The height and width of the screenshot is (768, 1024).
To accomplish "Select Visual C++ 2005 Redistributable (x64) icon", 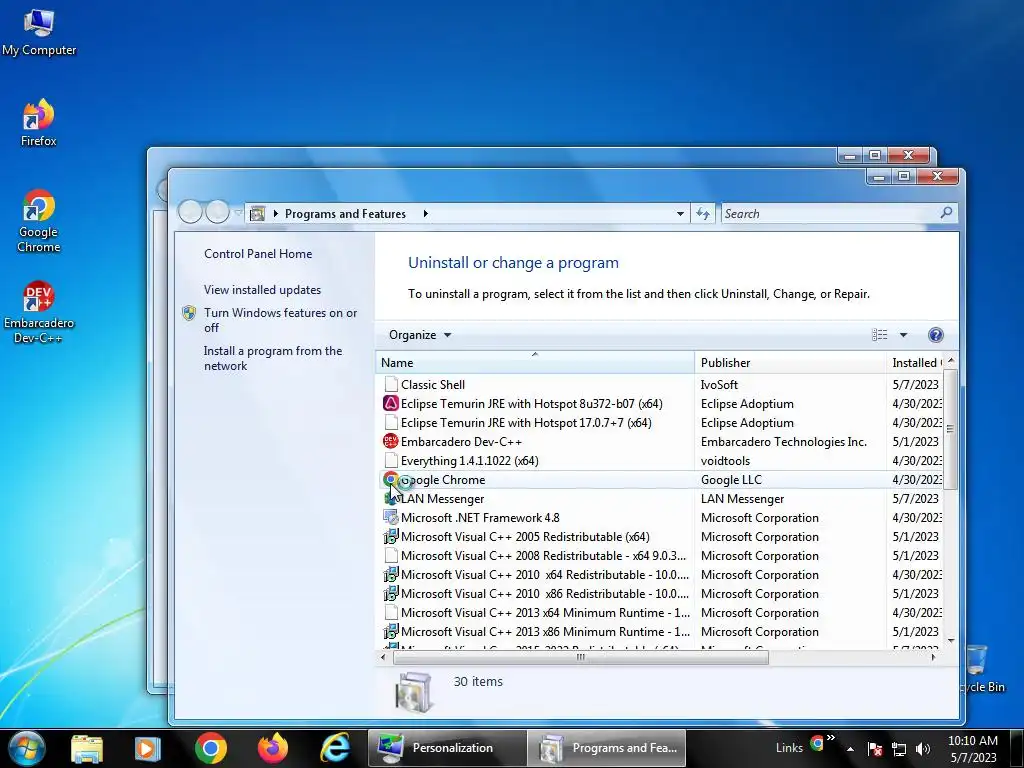I will click(391, 536).
